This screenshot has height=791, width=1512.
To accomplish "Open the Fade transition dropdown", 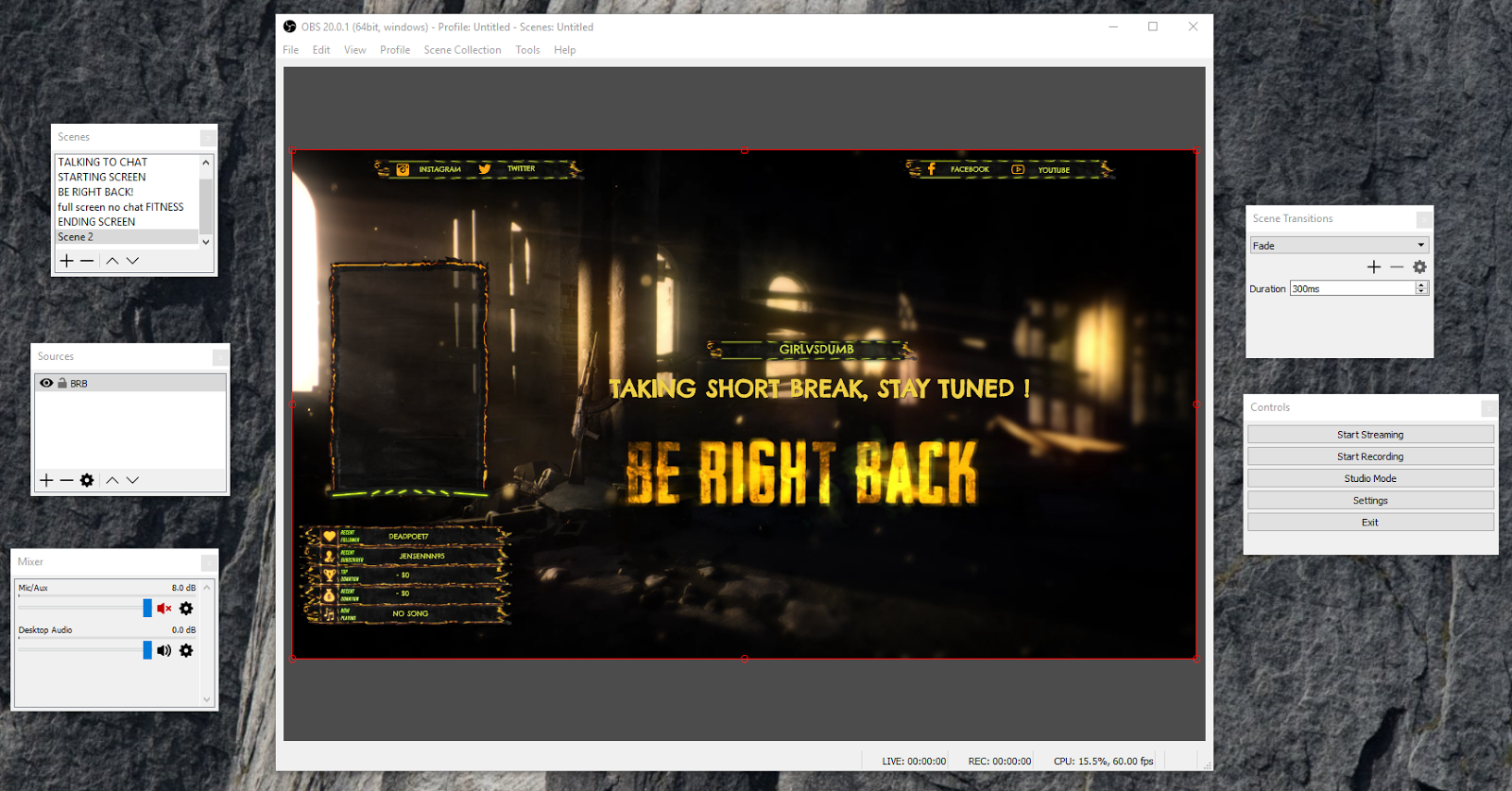I will [x=1339, y=246].
